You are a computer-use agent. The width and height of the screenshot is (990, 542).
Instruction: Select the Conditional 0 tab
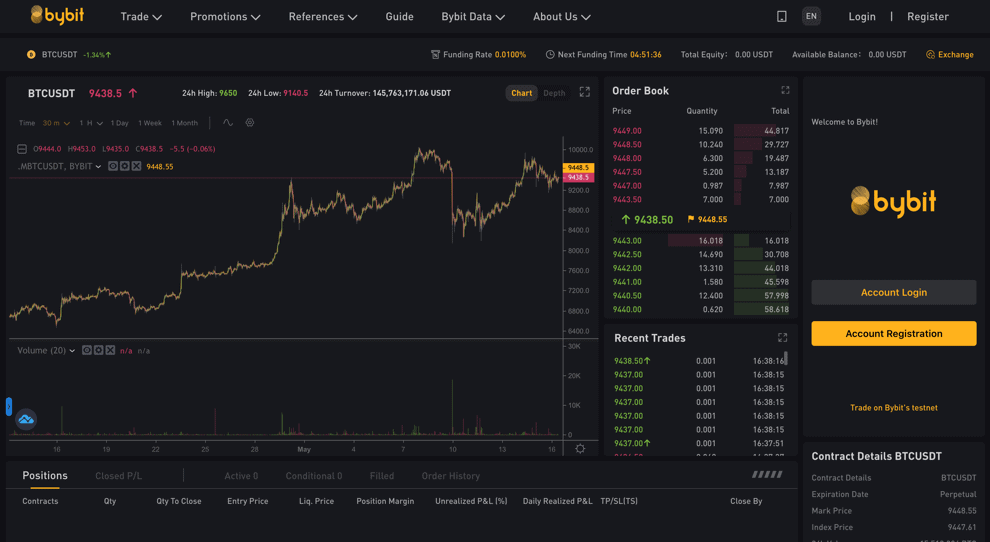pyautogui.click(x=314, y=476)
